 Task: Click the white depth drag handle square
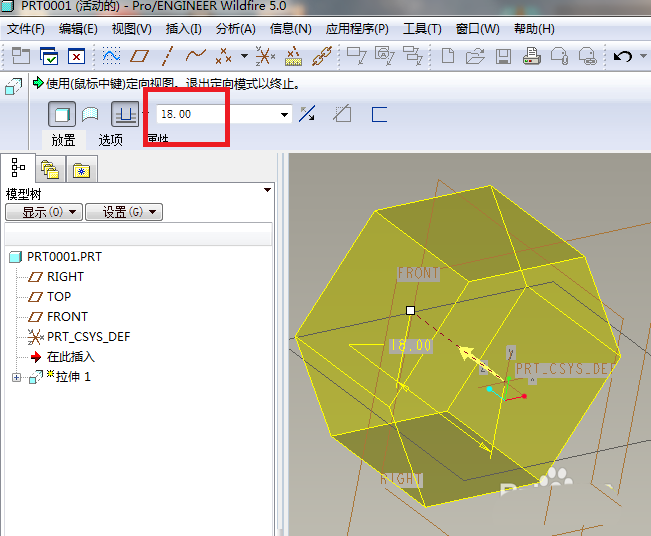click(410, 311)
